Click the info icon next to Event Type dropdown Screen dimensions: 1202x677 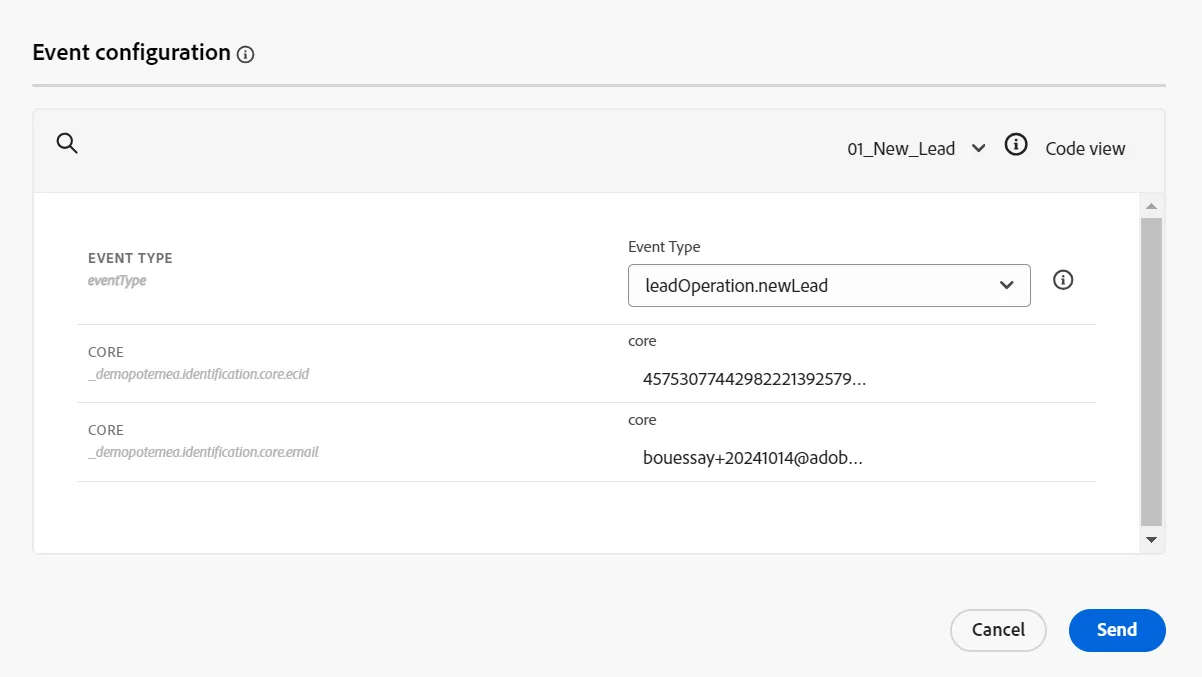click(x=1064, y=280)
